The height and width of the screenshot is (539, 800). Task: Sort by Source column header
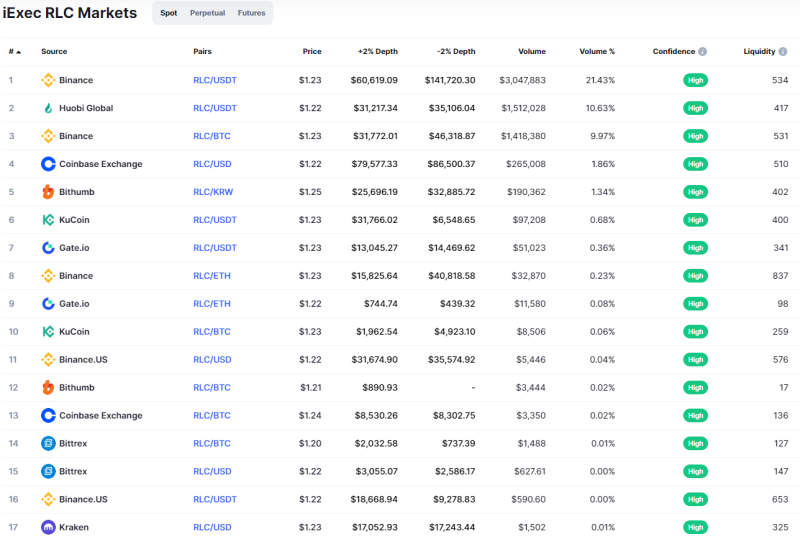[54, 52]
